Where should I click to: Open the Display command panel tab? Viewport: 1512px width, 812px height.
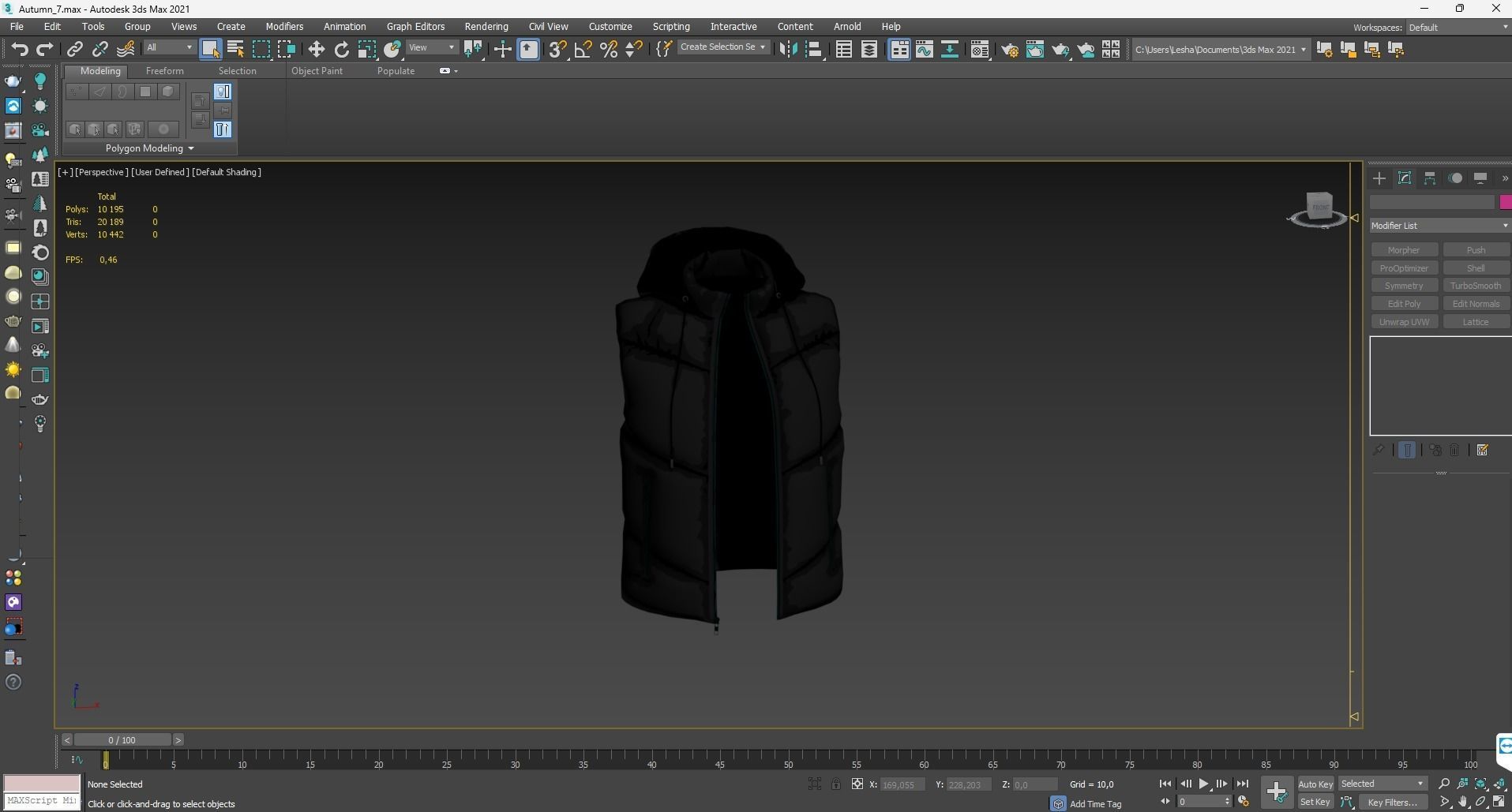tap(1480, 178)
